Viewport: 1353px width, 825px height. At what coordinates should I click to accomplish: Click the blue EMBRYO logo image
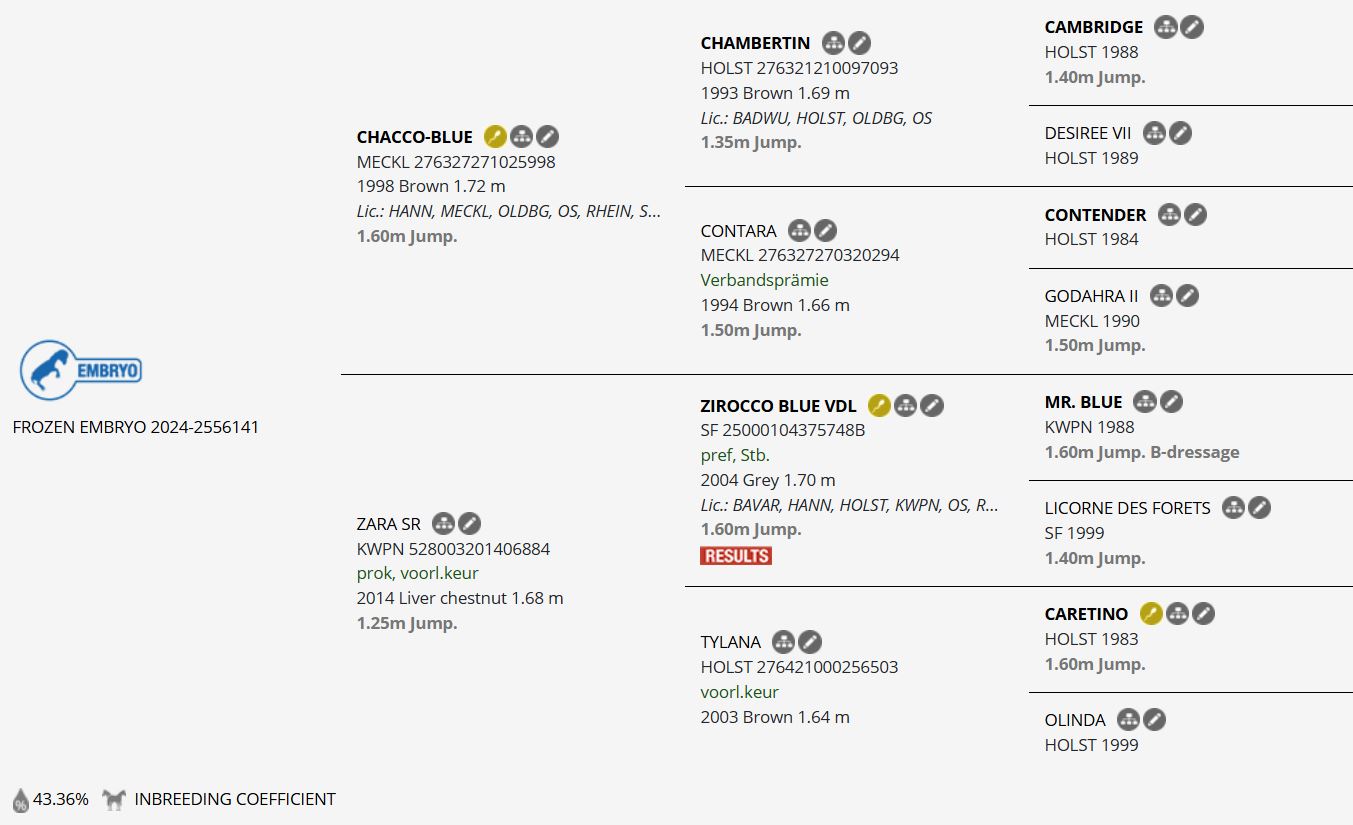tap(81, 371)
